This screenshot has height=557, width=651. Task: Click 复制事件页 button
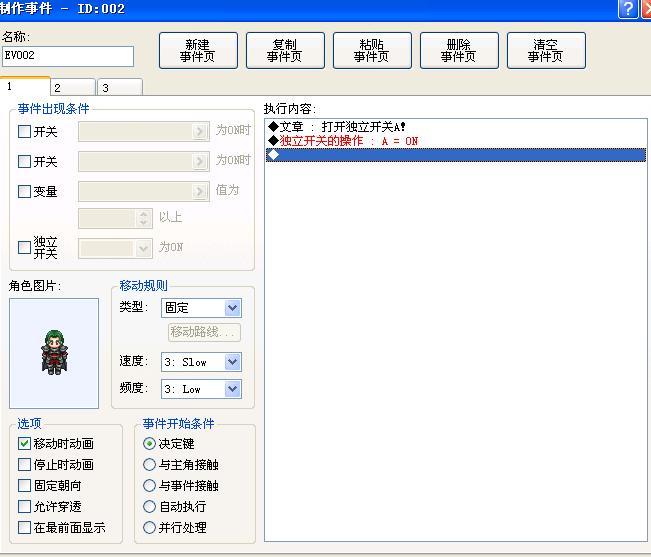point(285,50)
